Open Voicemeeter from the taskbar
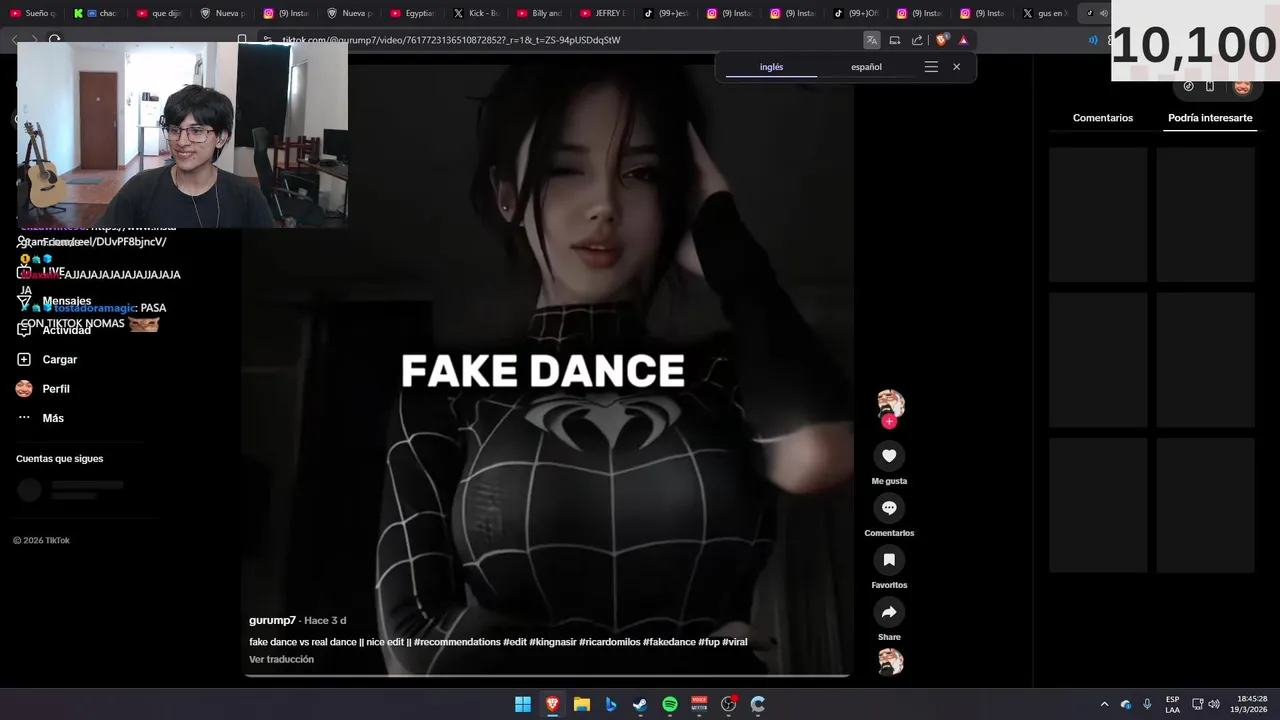 click(x=699, y=704)
